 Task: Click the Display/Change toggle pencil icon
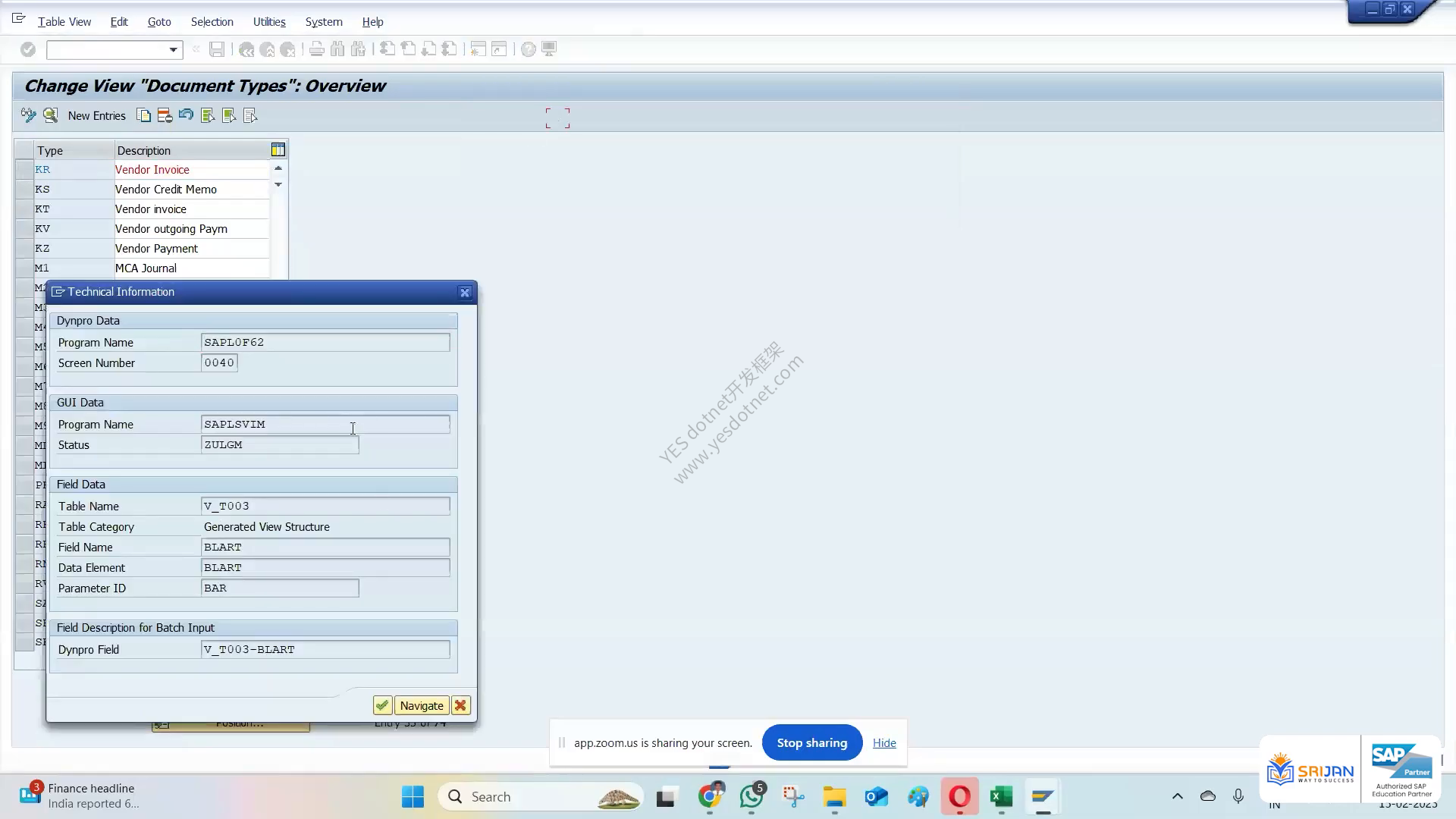click(29, 115)
